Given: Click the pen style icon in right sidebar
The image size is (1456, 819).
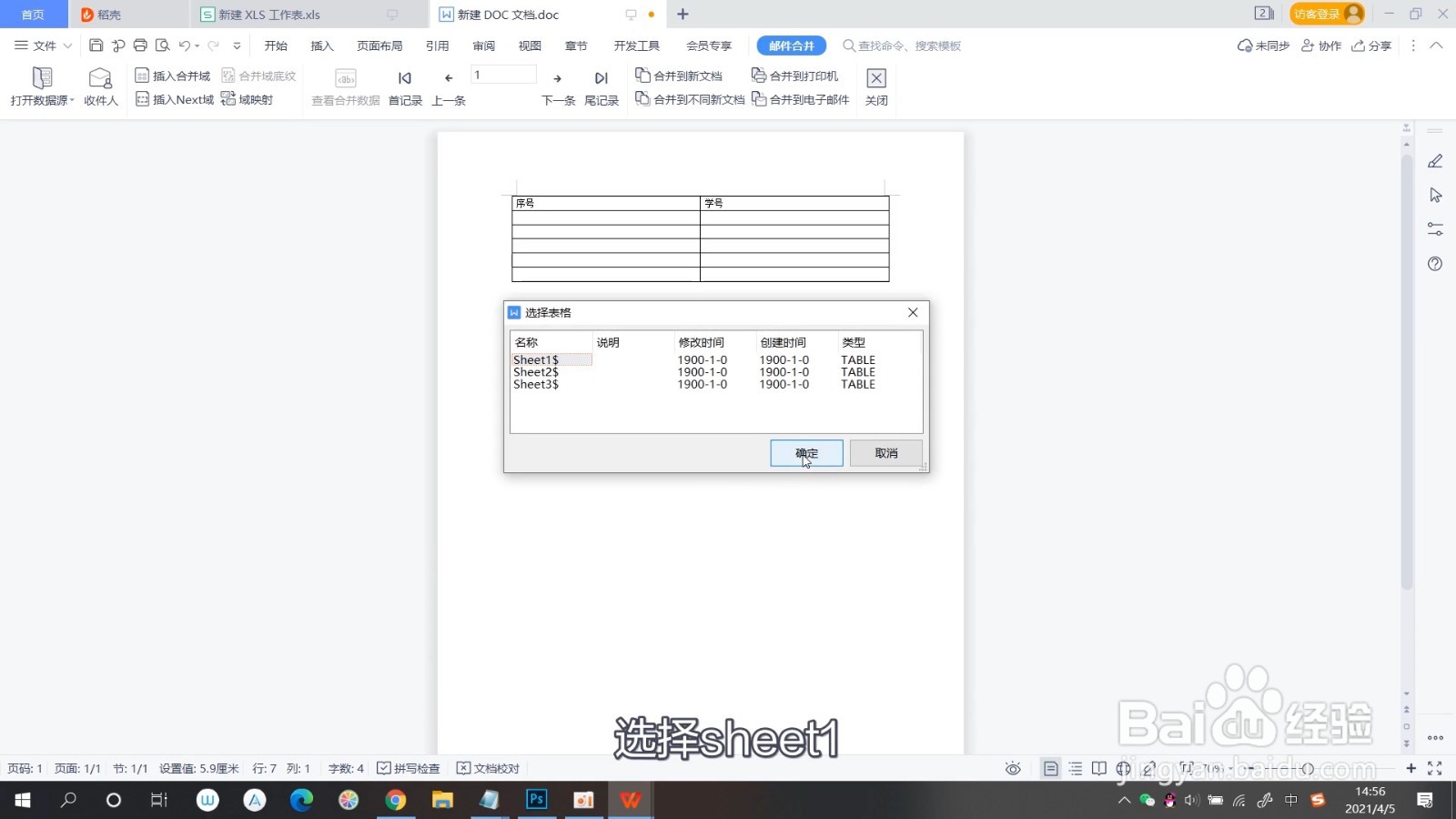Looking at the screenshot, I should pos(1435,161).
